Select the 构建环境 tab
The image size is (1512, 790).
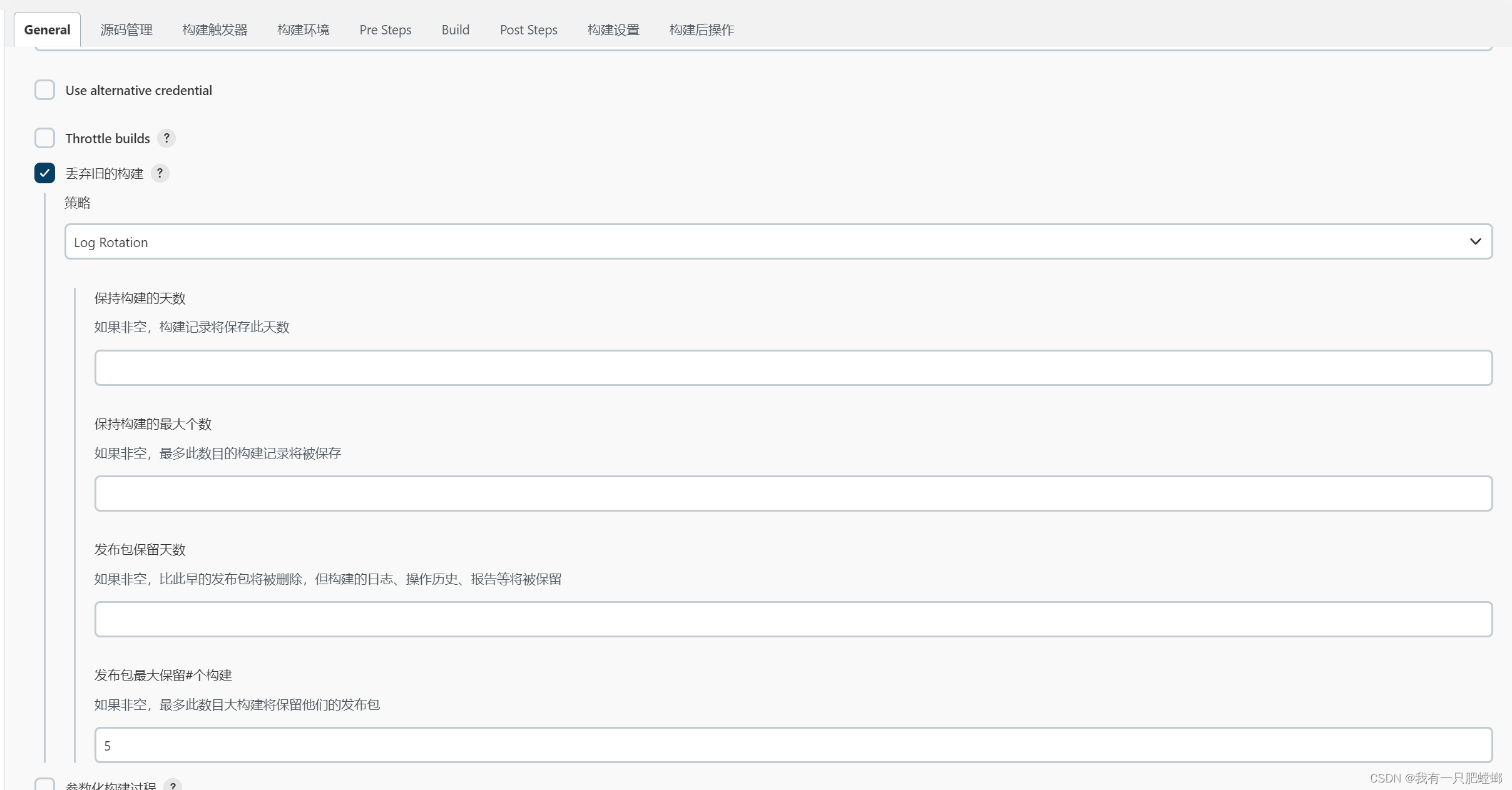coord(303,30)
